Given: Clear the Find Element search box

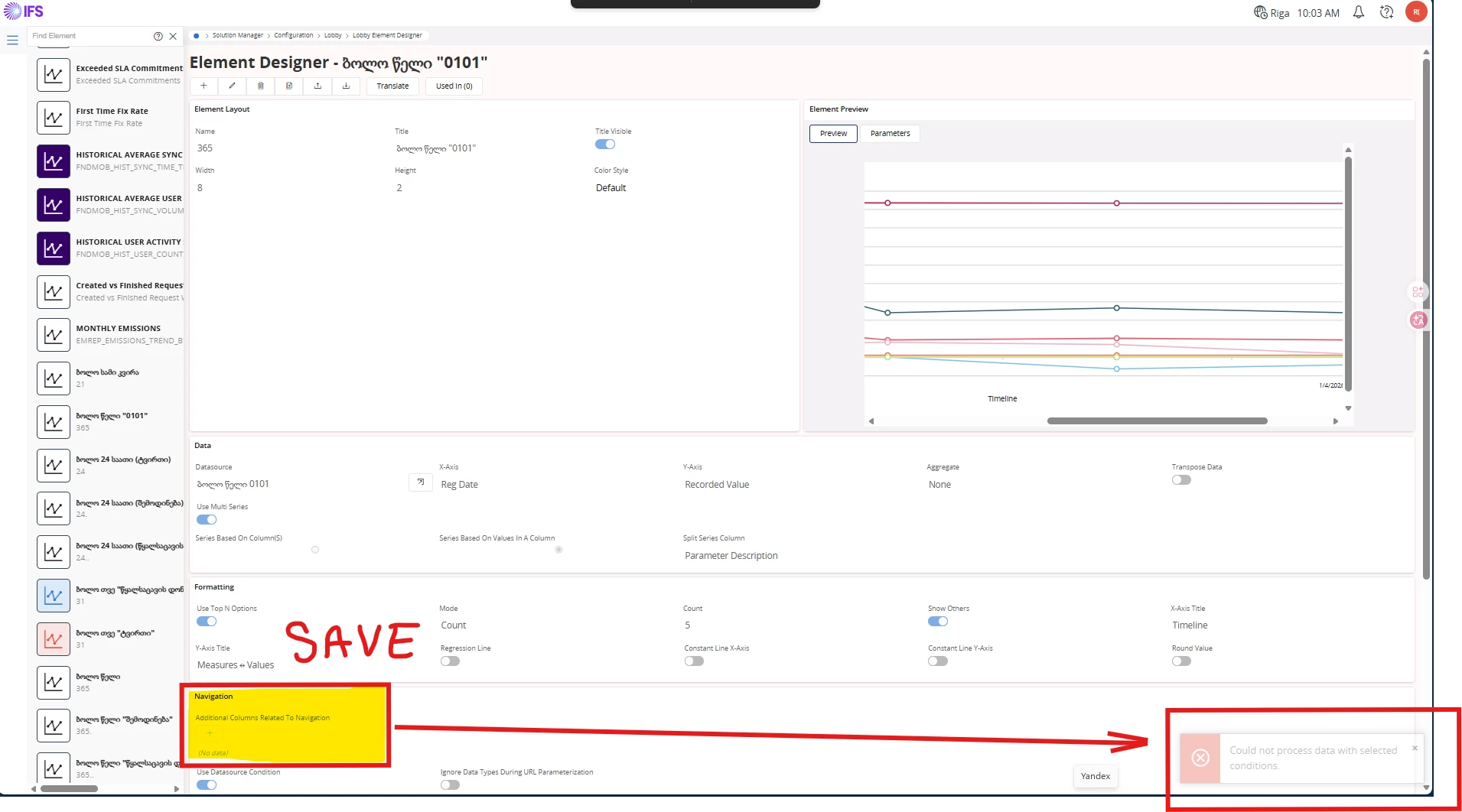Looking at the screenshot, I should [x=173, y=36].
